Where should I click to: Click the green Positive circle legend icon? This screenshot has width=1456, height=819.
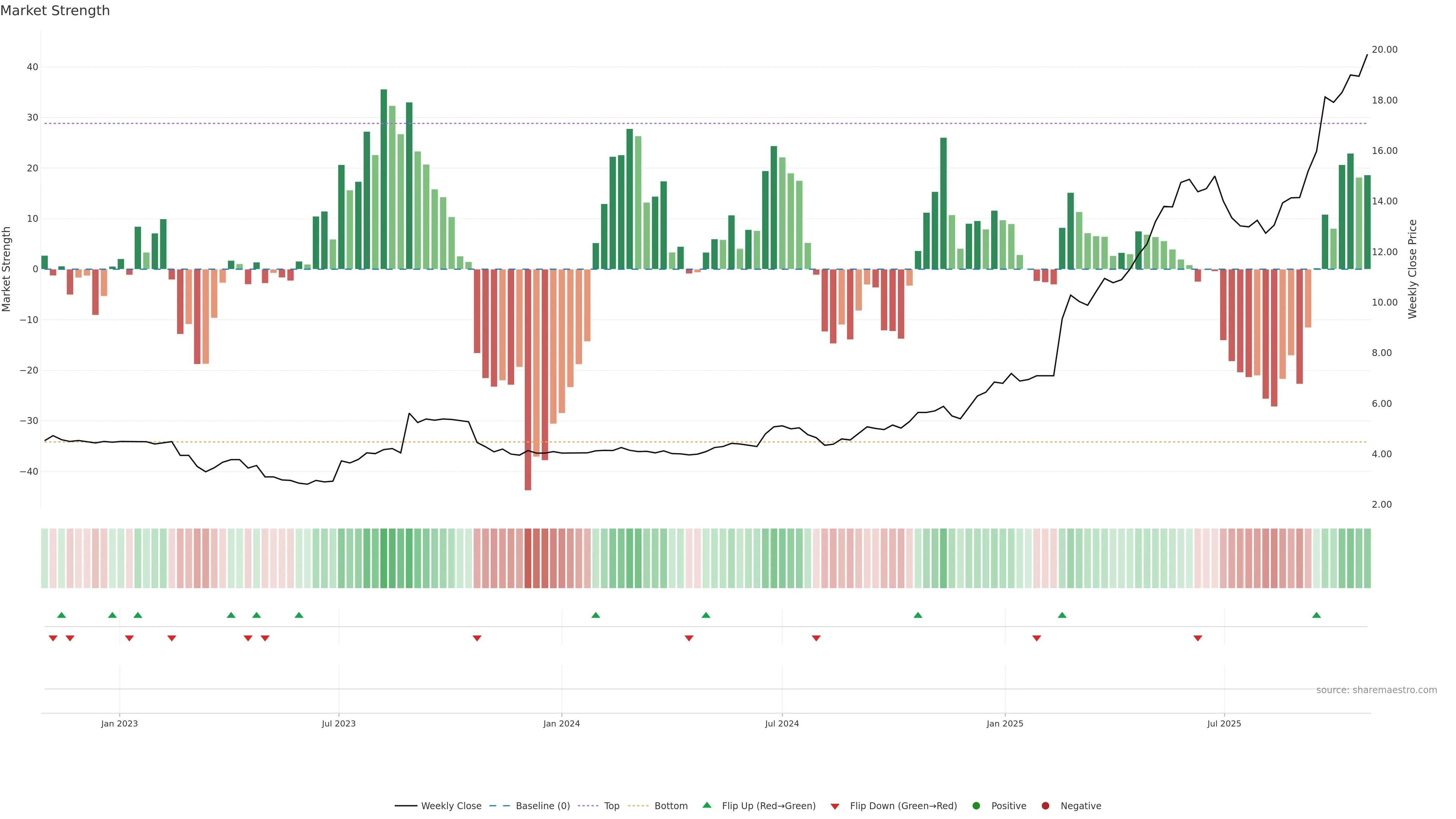976,805
